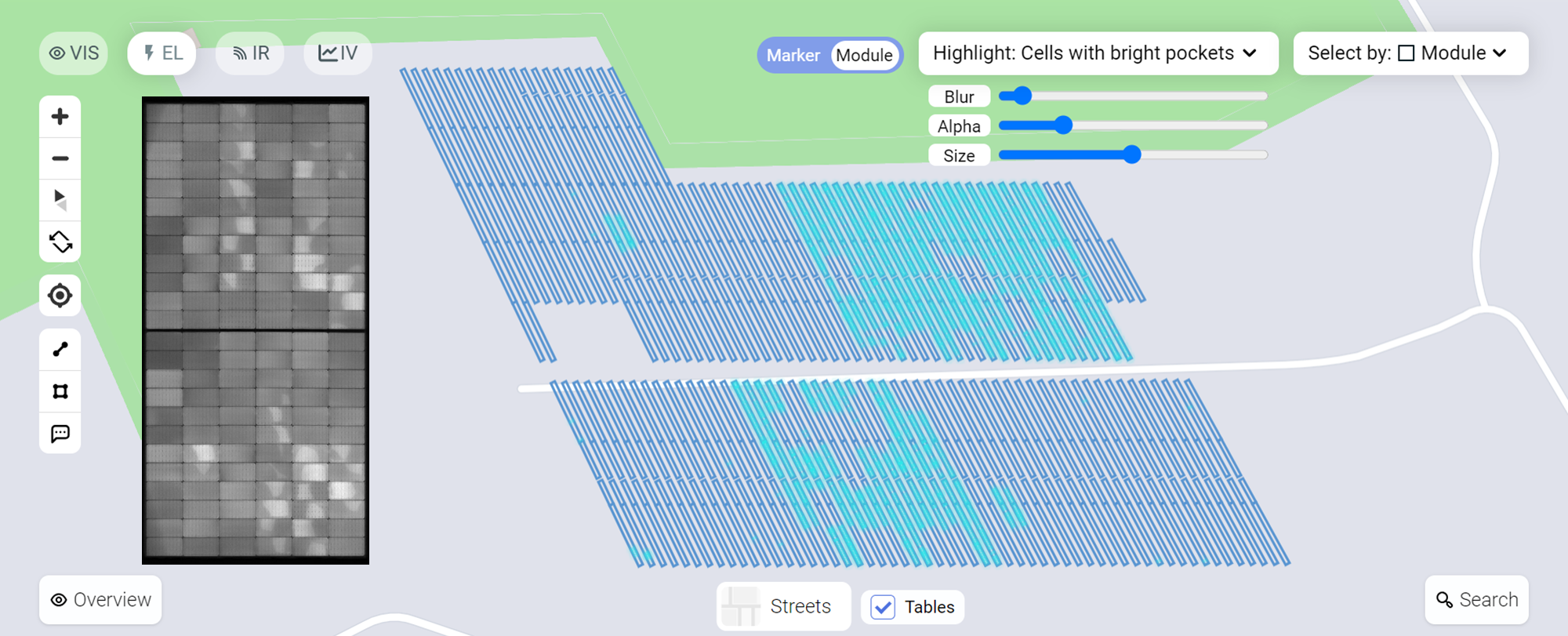Click the EL module image thumbnail
The width and height of the screenshot is (1568, 636).
tap(256, 330)
